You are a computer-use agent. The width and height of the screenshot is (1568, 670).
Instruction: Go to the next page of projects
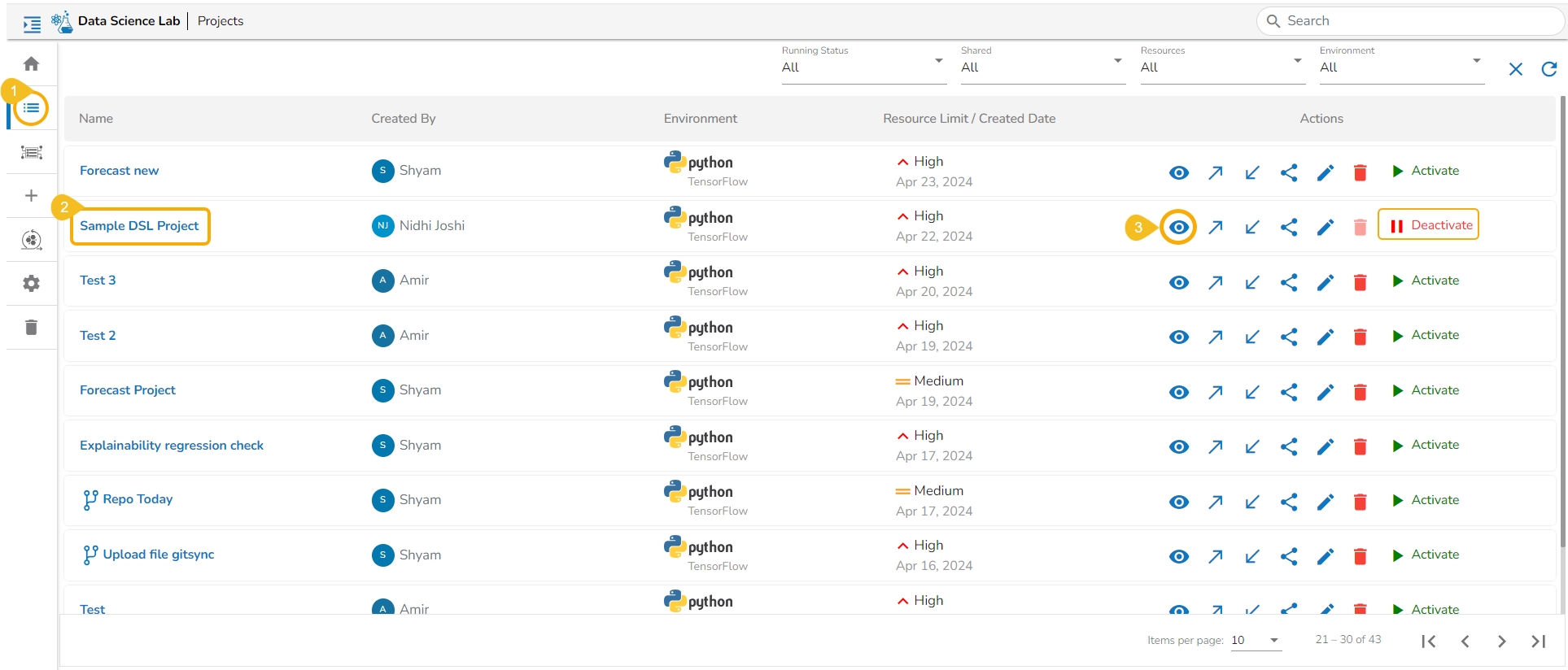pyautogui.click(x=1501, y=642)
